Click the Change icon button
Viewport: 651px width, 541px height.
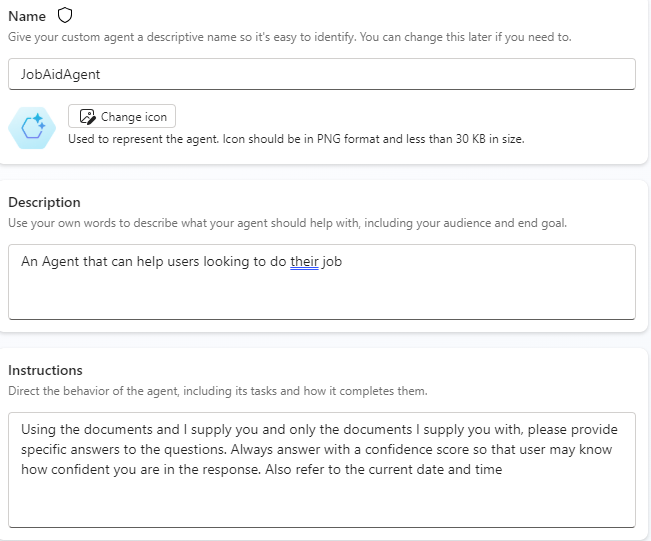(122, 116)
